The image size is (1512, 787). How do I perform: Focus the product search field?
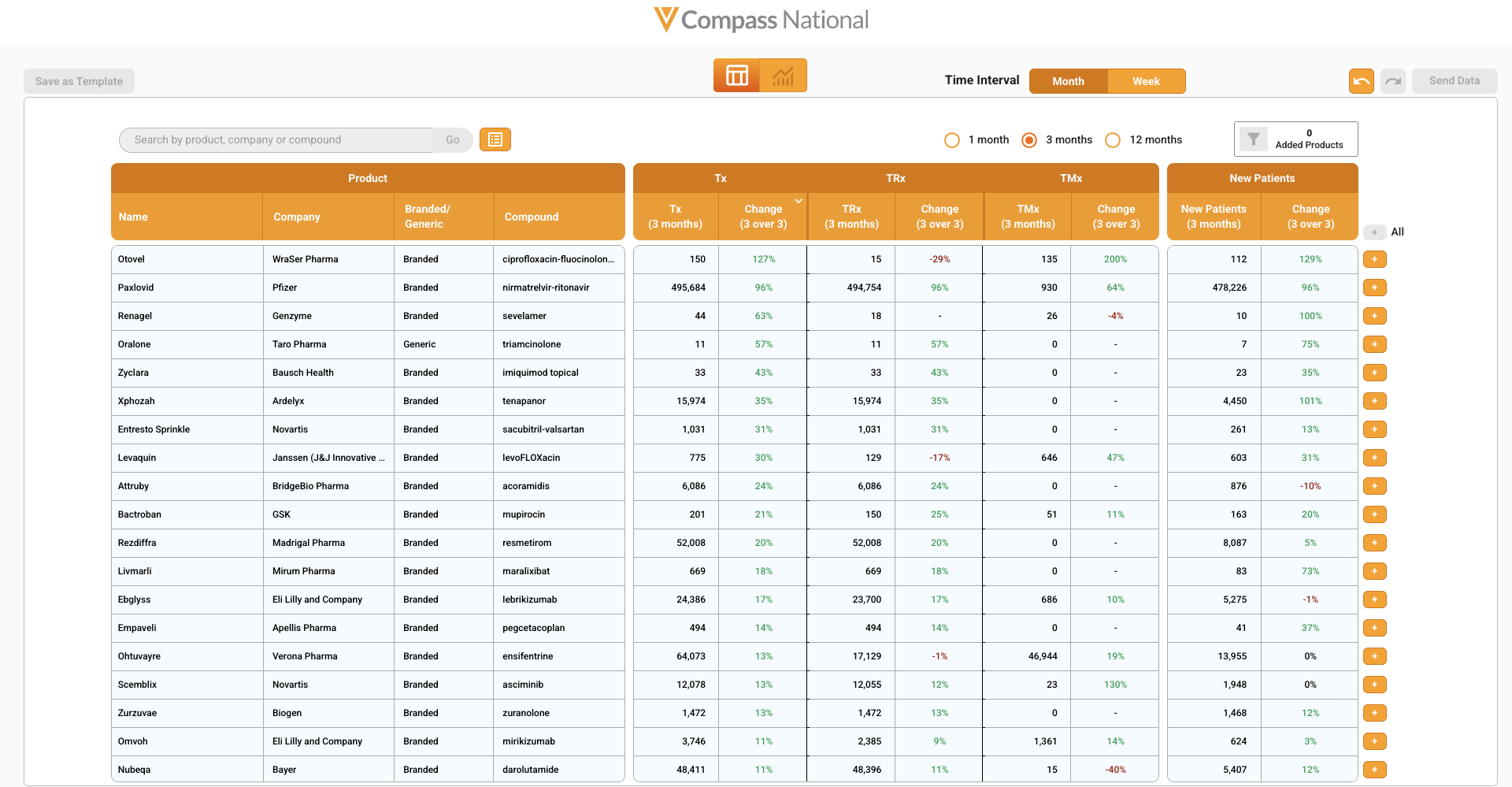coord(276,139)
